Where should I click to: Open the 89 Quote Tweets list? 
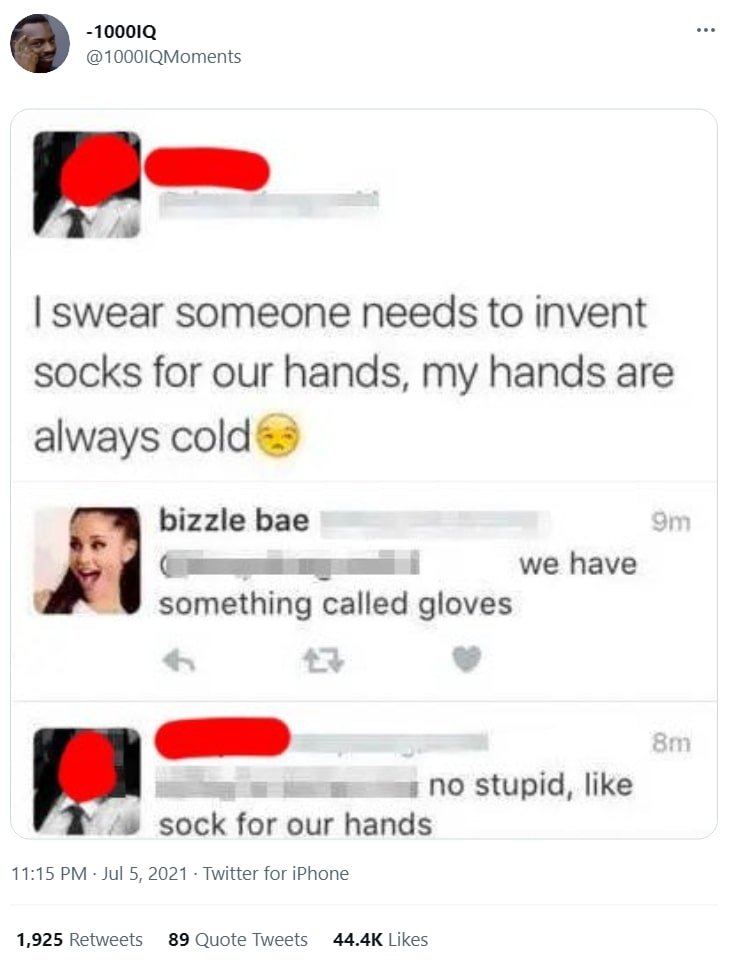[238, 939]
